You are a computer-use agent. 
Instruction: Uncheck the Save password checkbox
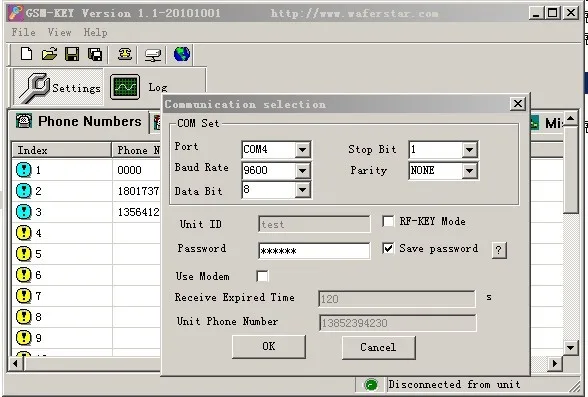388,248
